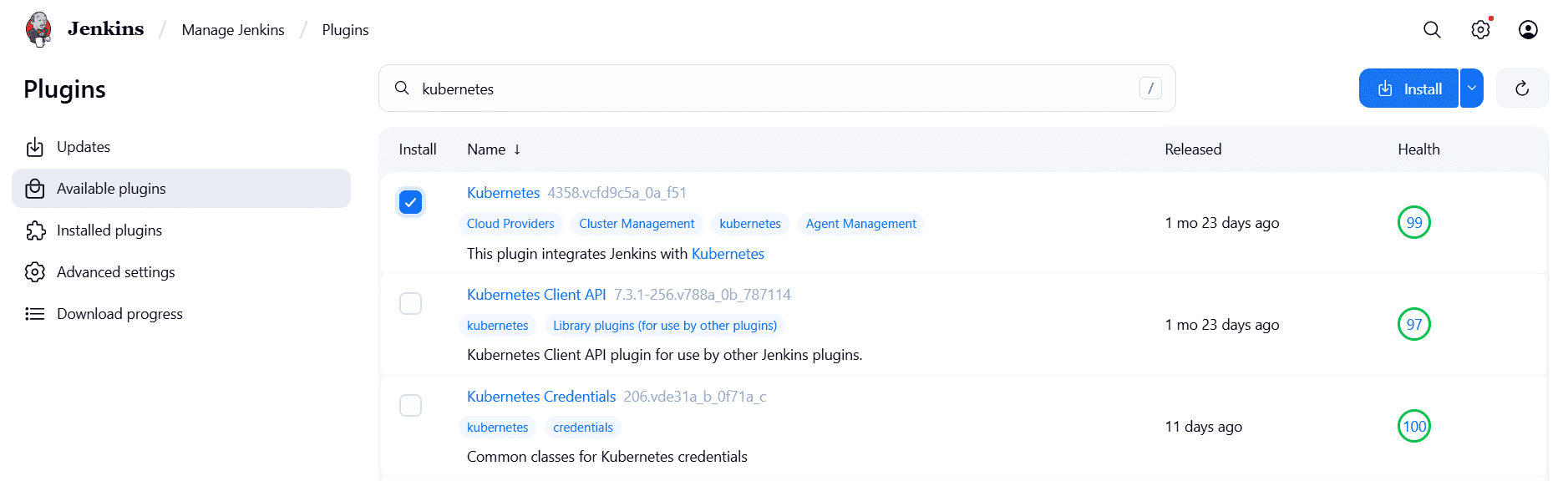This screenshot has width=1568, height=481.
Task: Click the Install column header
Action: (x=418, y=149)
